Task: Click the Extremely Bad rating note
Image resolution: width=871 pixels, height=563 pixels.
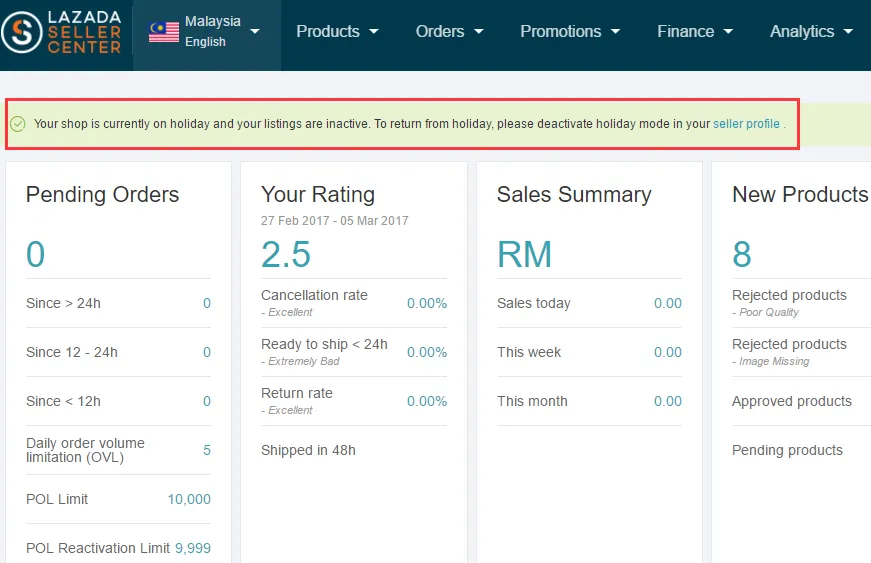Action: tap(301, 361)
